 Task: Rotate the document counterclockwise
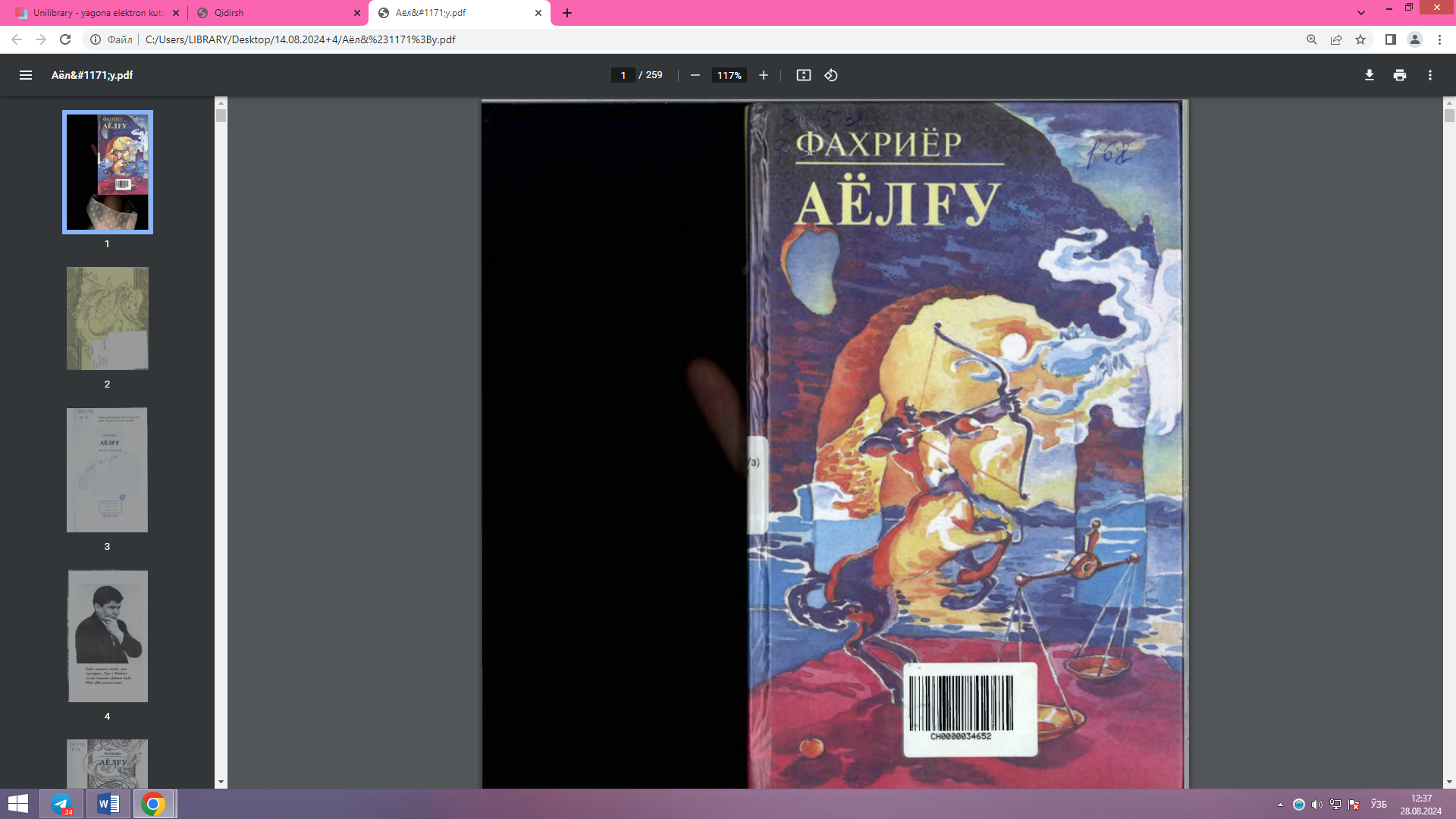[x=831, y=75]
